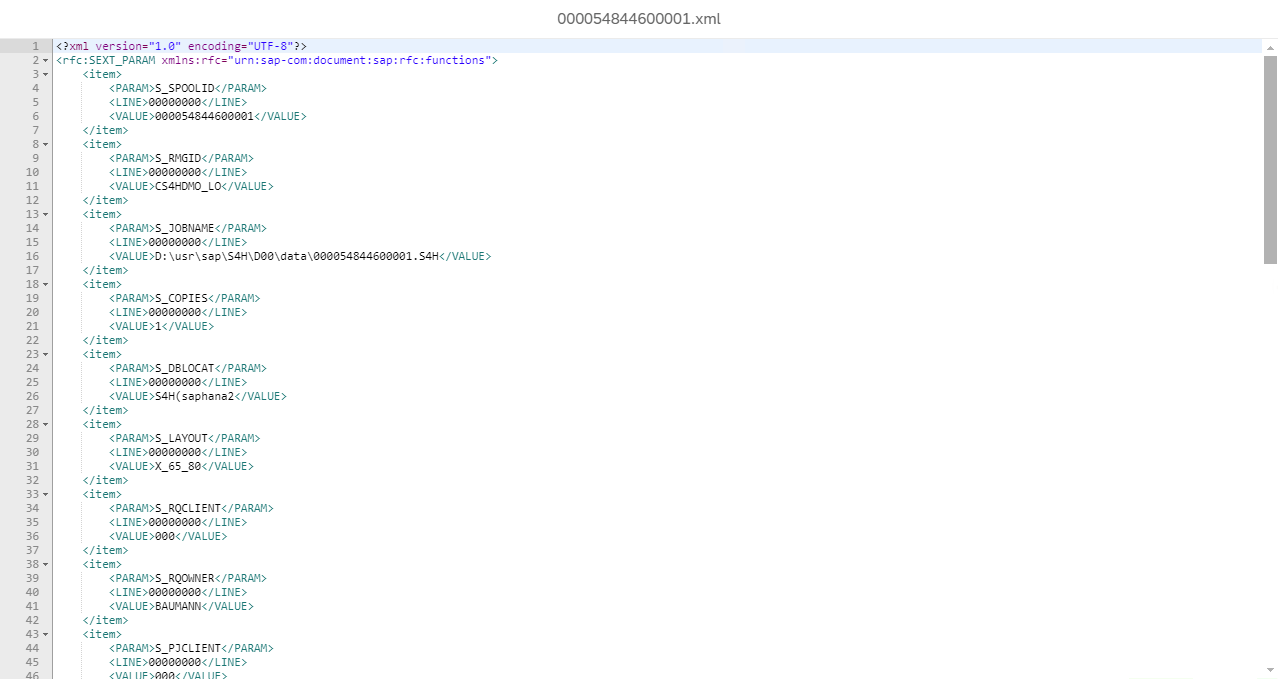Click the S_DBLOCAT parameter name
Screen dimensions: 1278x679
(185, 368)
